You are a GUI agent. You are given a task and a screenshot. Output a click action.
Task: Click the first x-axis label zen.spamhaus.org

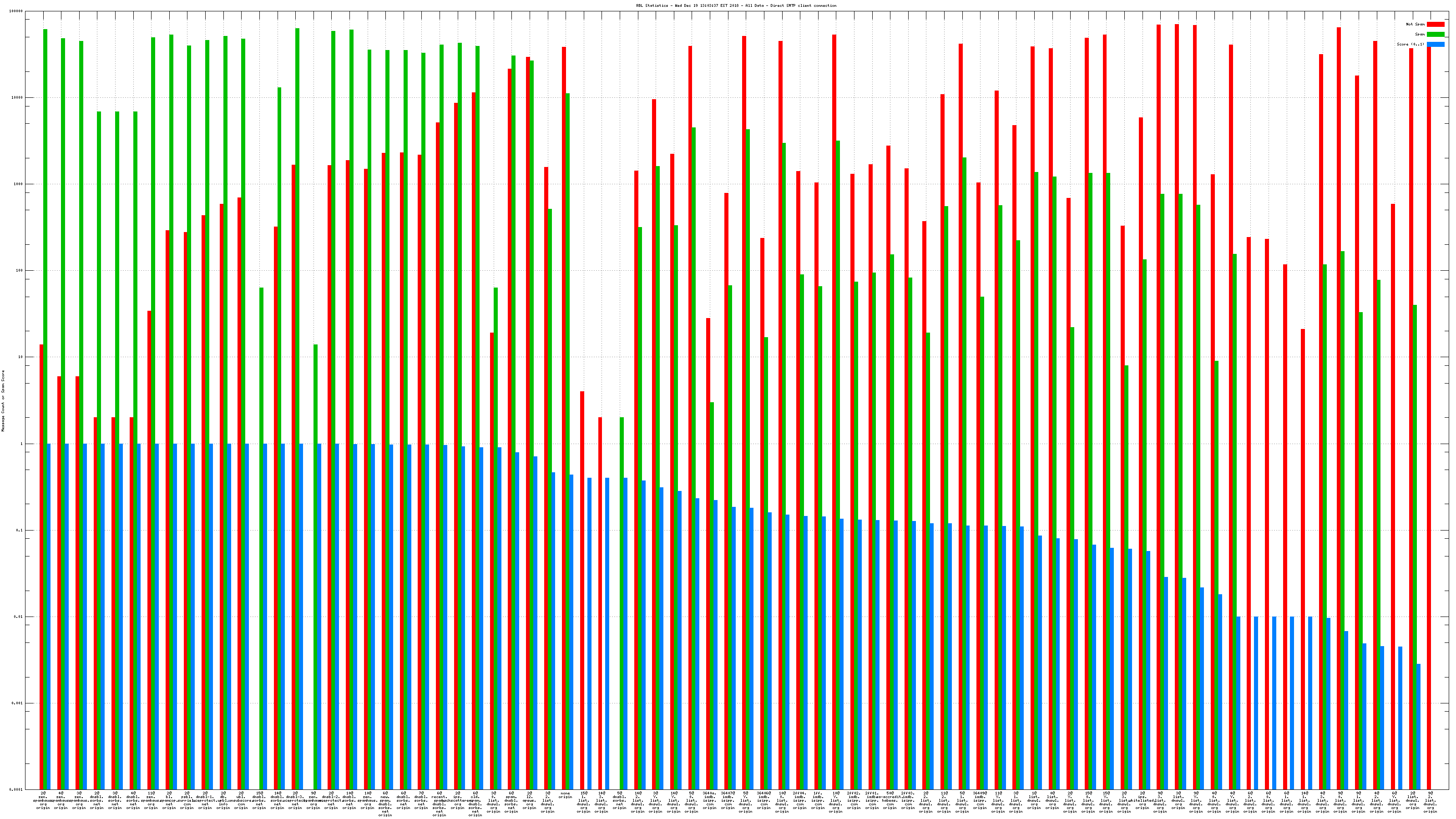point(43,800)
